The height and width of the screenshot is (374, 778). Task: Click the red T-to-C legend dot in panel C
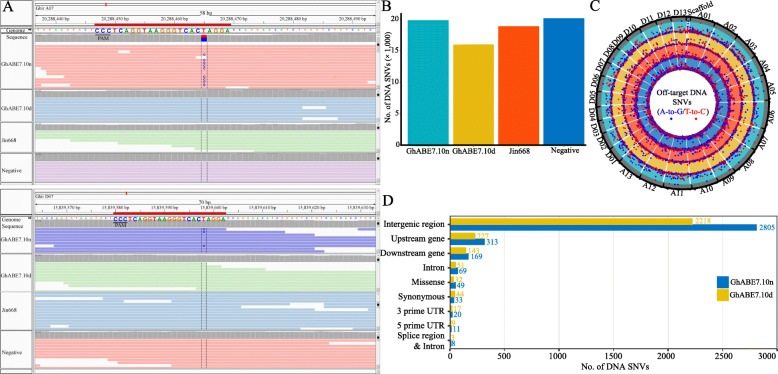(696, 119)
